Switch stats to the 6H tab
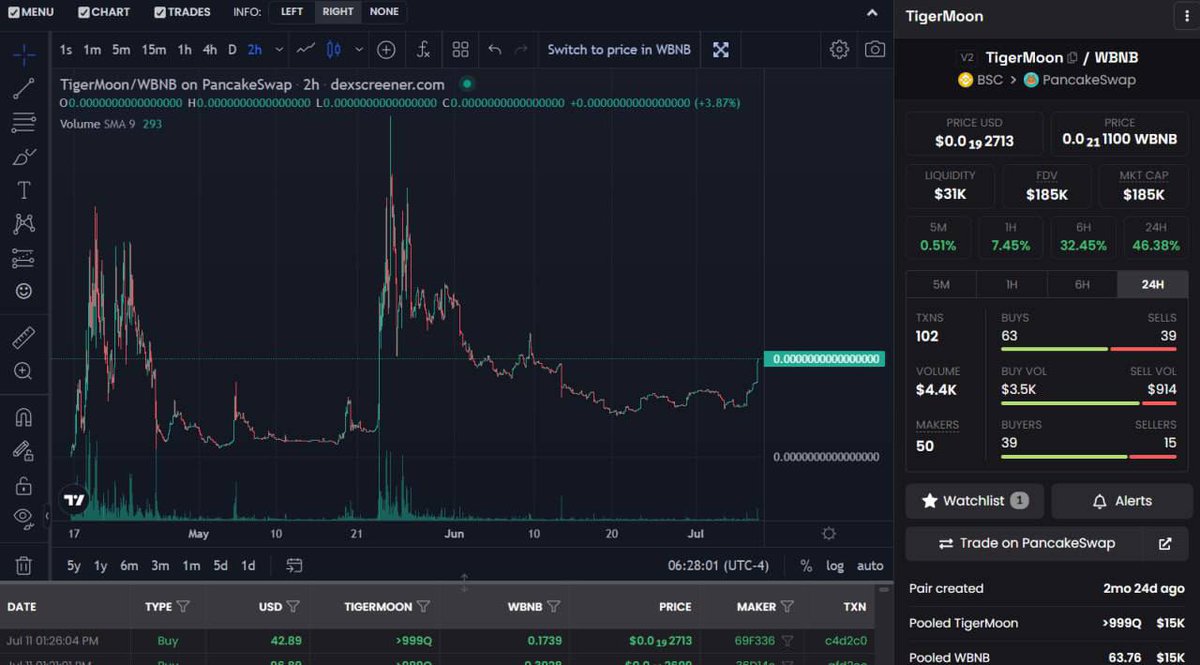Viewport: 1200px width, 665px height. (1082, 284)
